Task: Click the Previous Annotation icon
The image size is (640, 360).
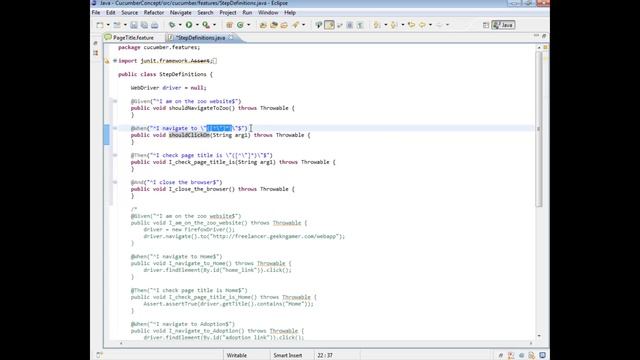Action: point(394,25)
